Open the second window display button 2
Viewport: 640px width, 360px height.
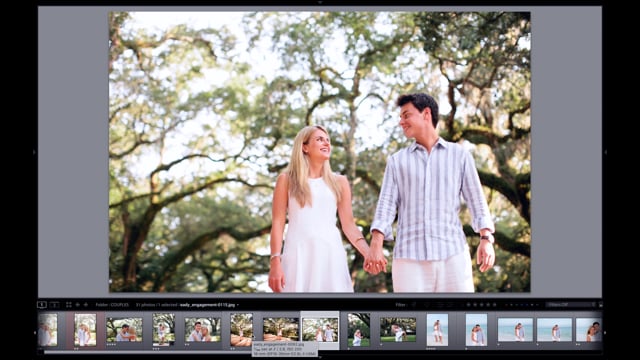(x=54, y=304)
